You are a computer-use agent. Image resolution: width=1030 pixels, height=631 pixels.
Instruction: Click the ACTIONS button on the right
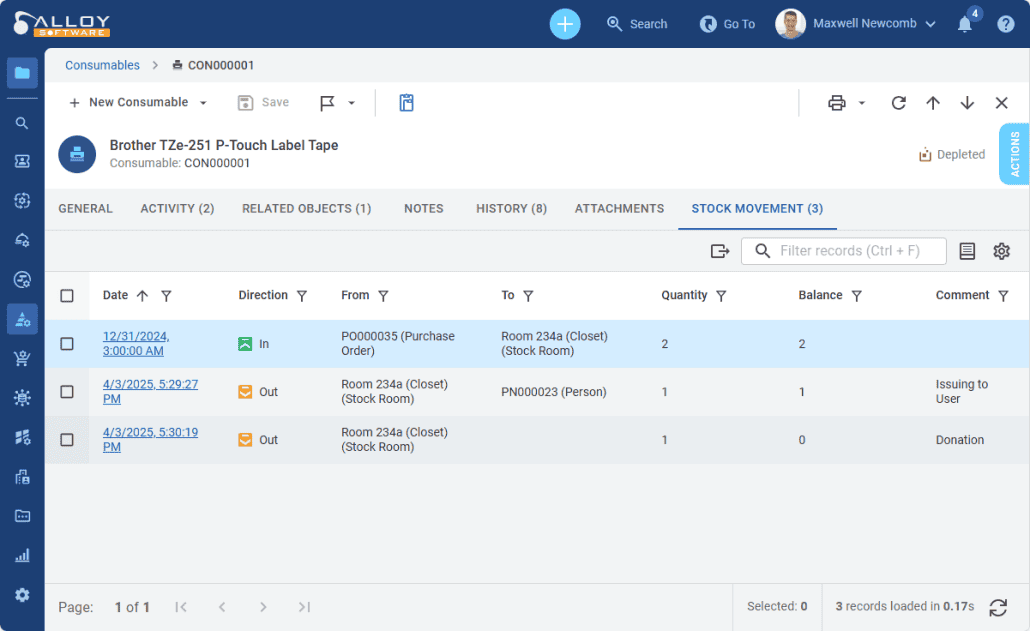point(1015,154)
